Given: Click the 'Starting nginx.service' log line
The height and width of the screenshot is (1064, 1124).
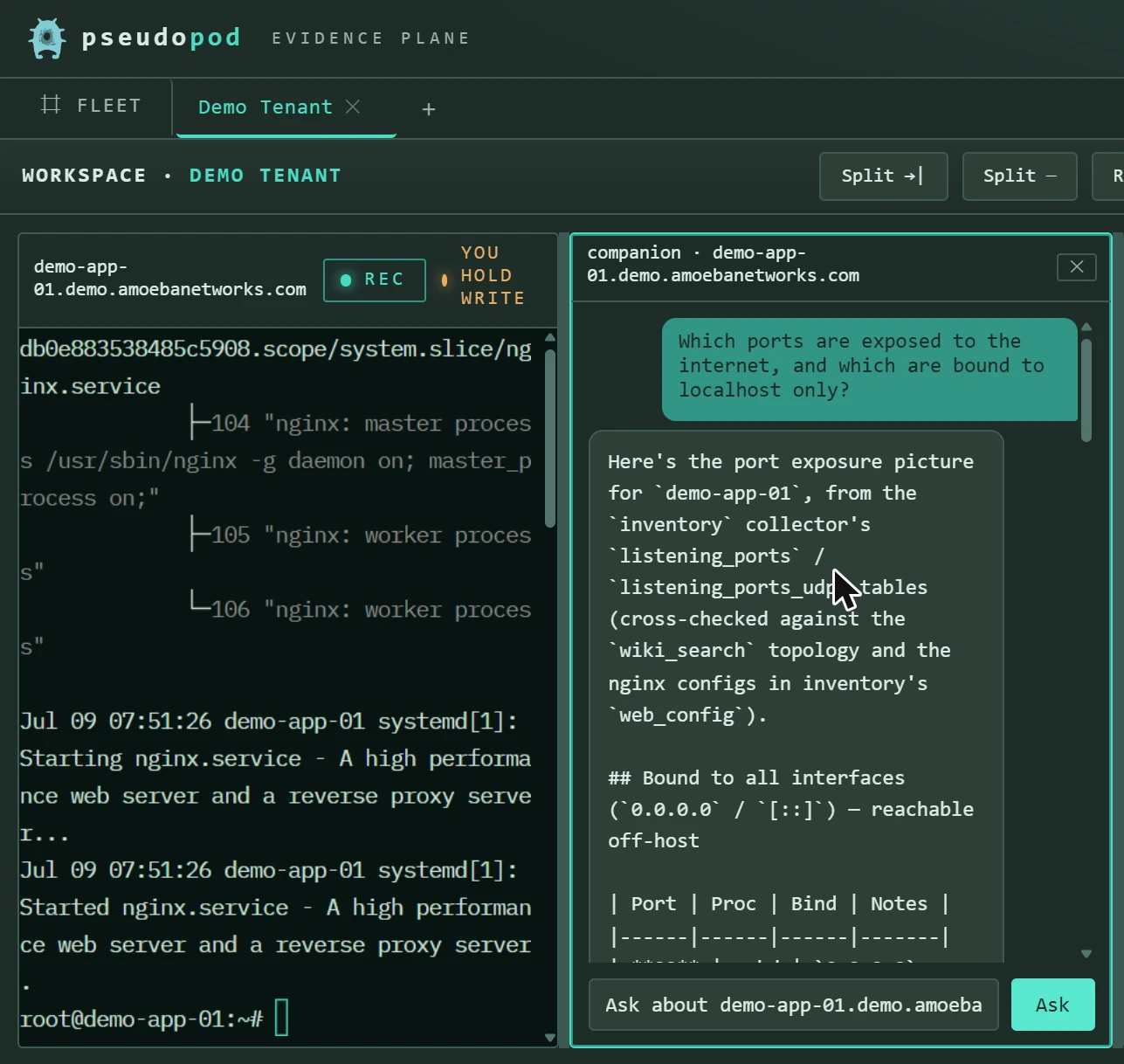Looking at the screenshot, I should pyautogui.click(x=275, y=777).
